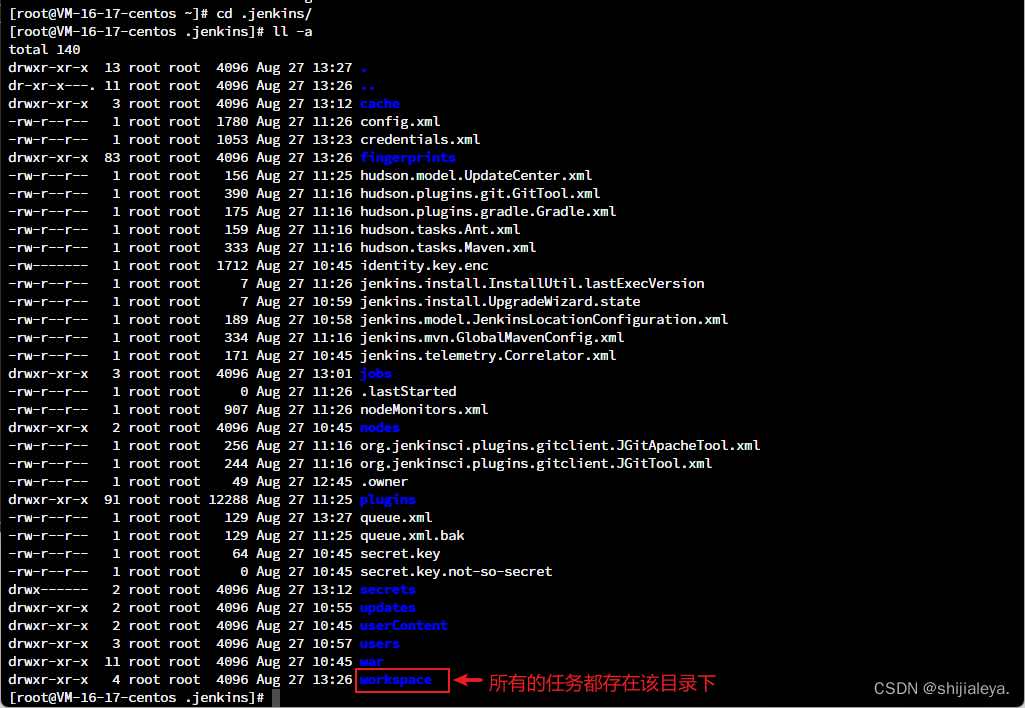The height and width of the screenshot is (708, 1025).
Task: Select jenkins.mvn.GlobalMavenConfig.xml entry
Action: [x=492, y=337]
